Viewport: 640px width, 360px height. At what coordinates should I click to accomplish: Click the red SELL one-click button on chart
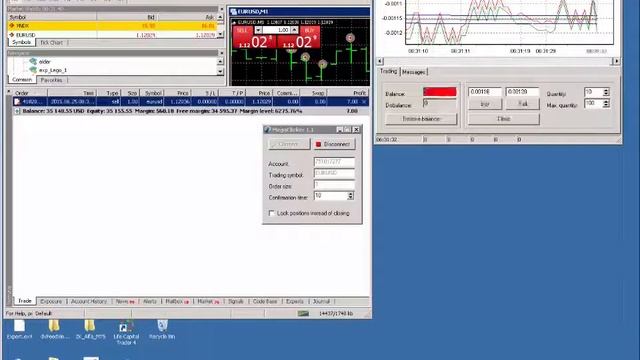click(x=254, y=38)
